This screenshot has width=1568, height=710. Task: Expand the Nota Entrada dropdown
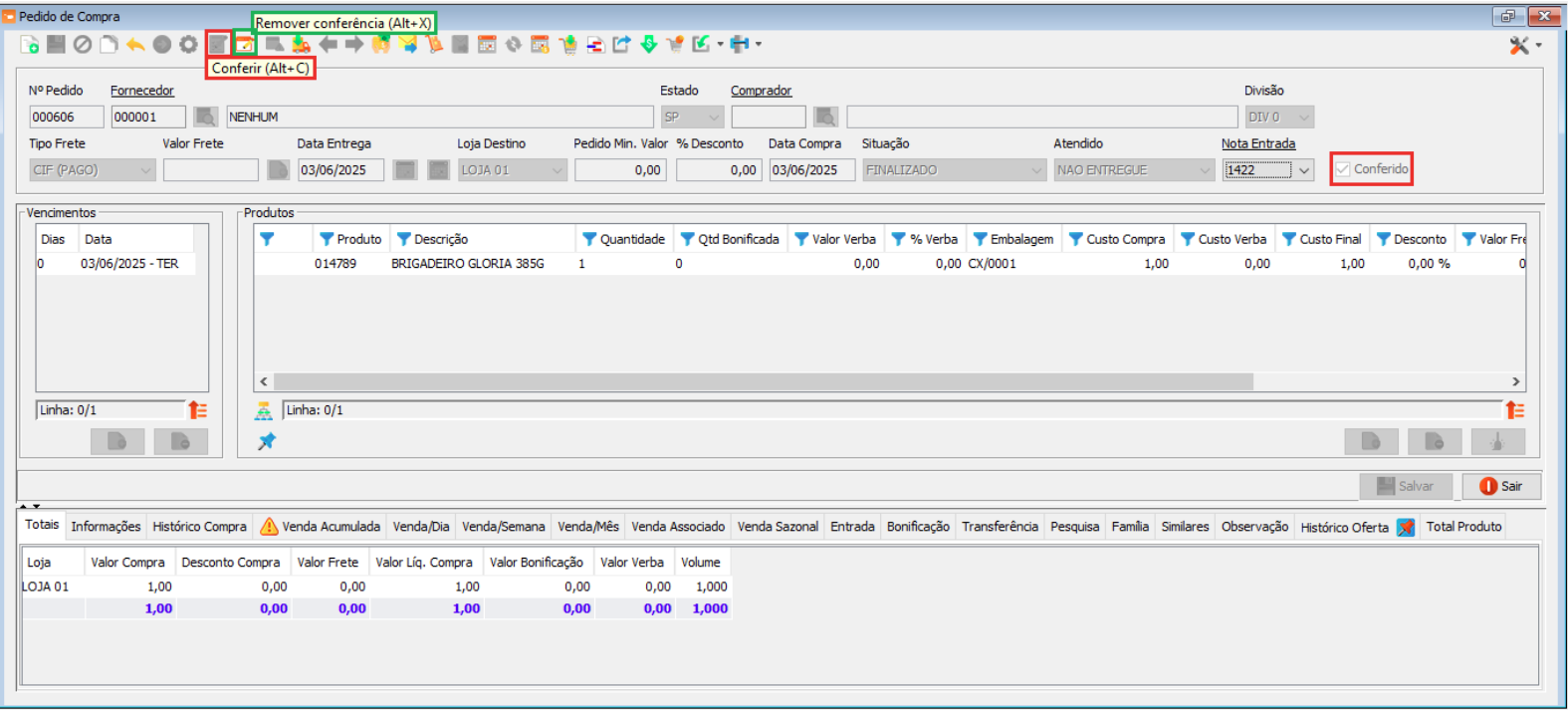click(x=1304, y=170)
